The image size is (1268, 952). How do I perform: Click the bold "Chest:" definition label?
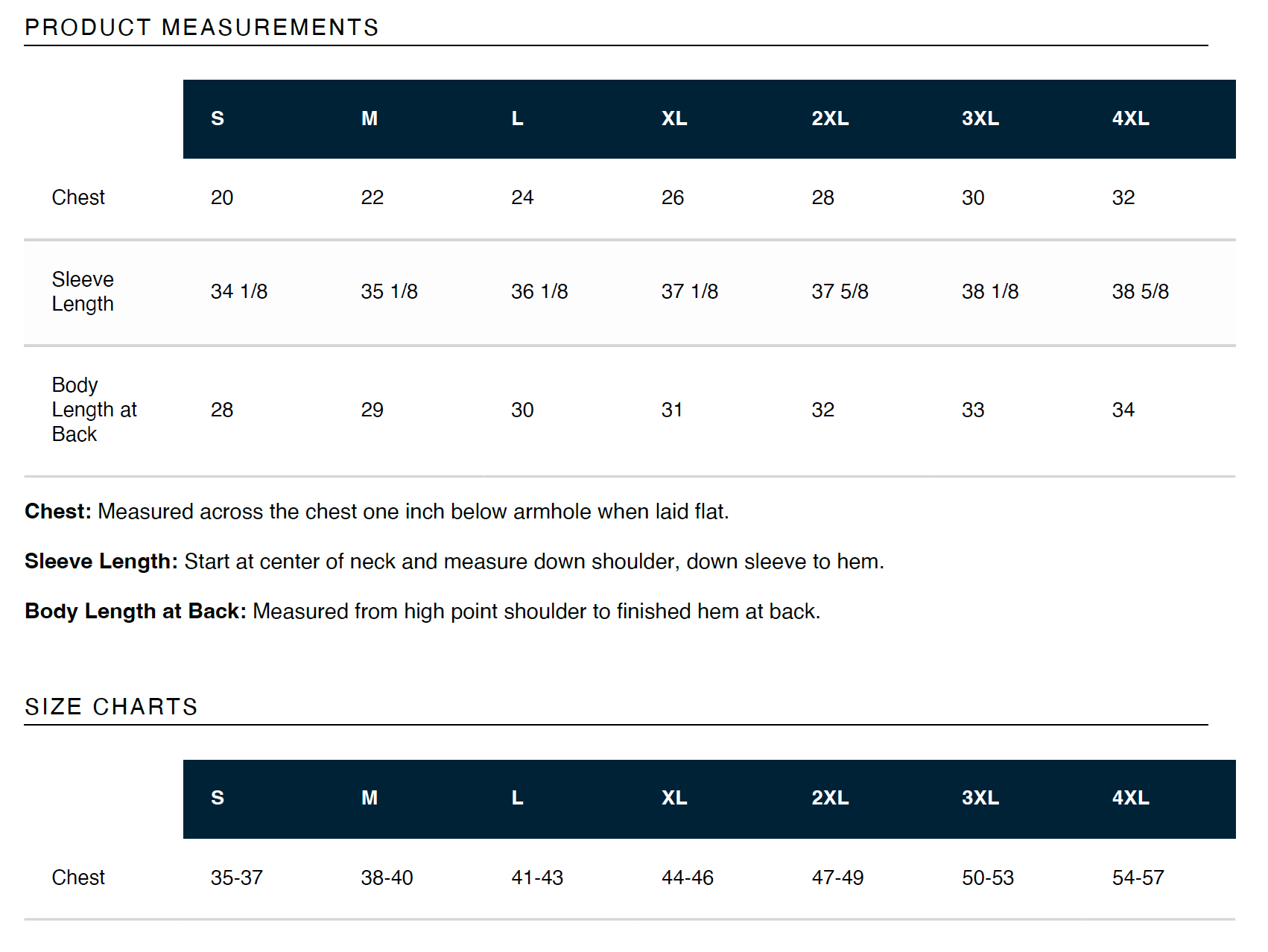[x=57, y=512]
